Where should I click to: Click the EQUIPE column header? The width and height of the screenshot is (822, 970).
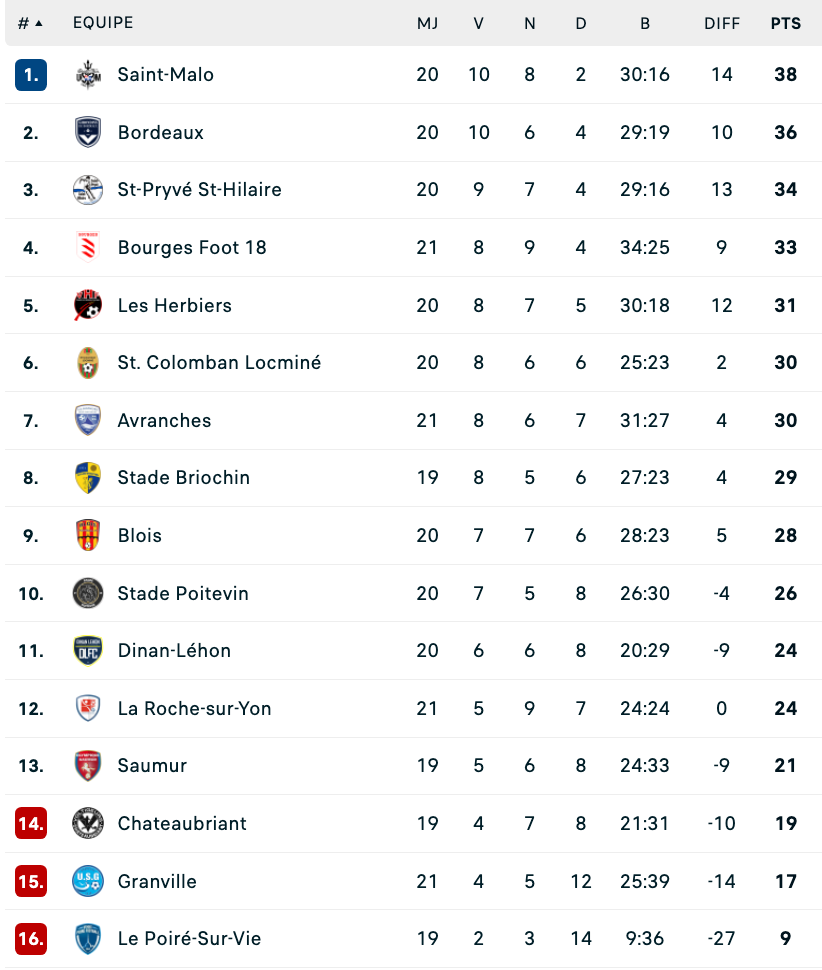click(x=103, y=23)
